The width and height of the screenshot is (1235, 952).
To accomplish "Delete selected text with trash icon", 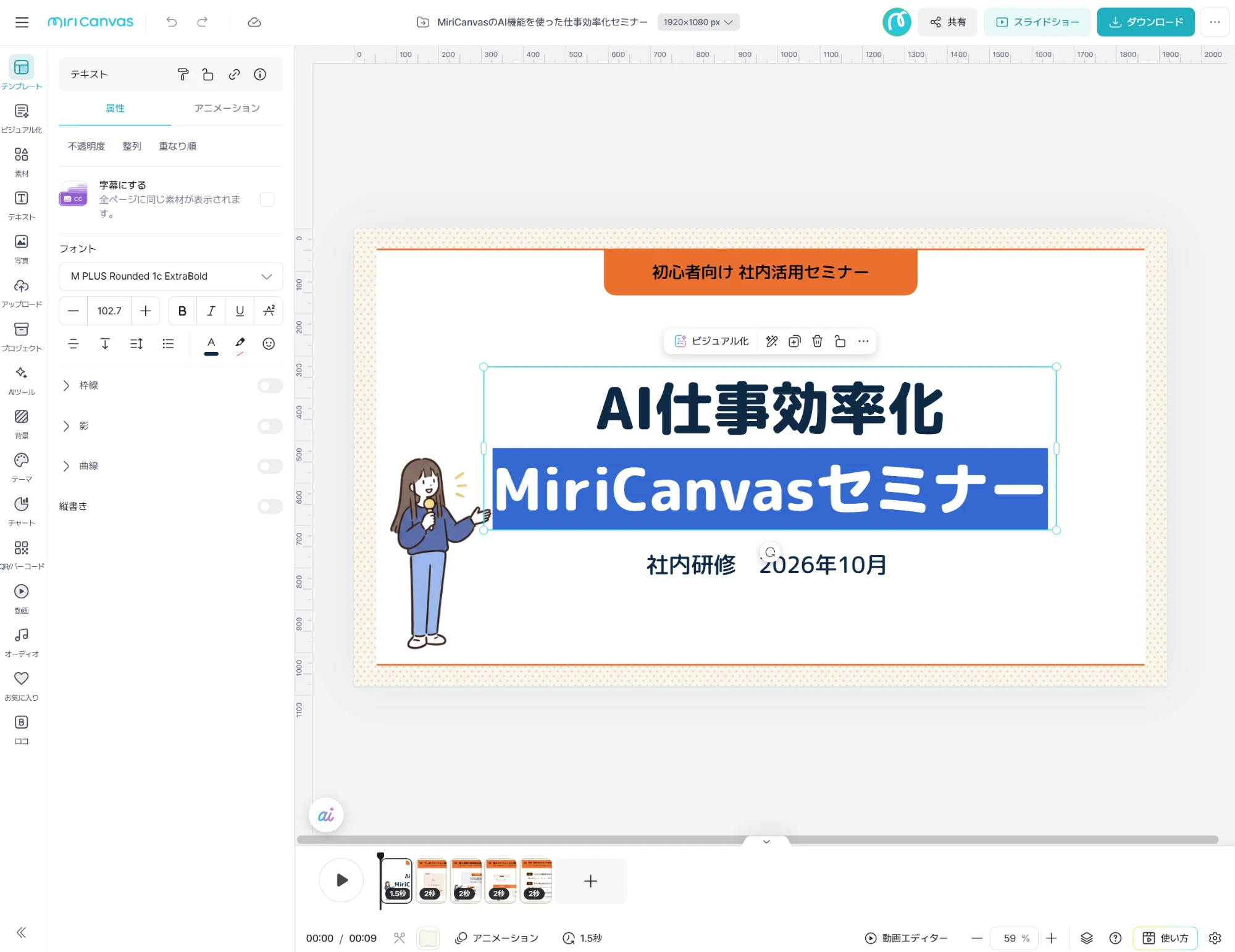I will click(x=817, y=341).
